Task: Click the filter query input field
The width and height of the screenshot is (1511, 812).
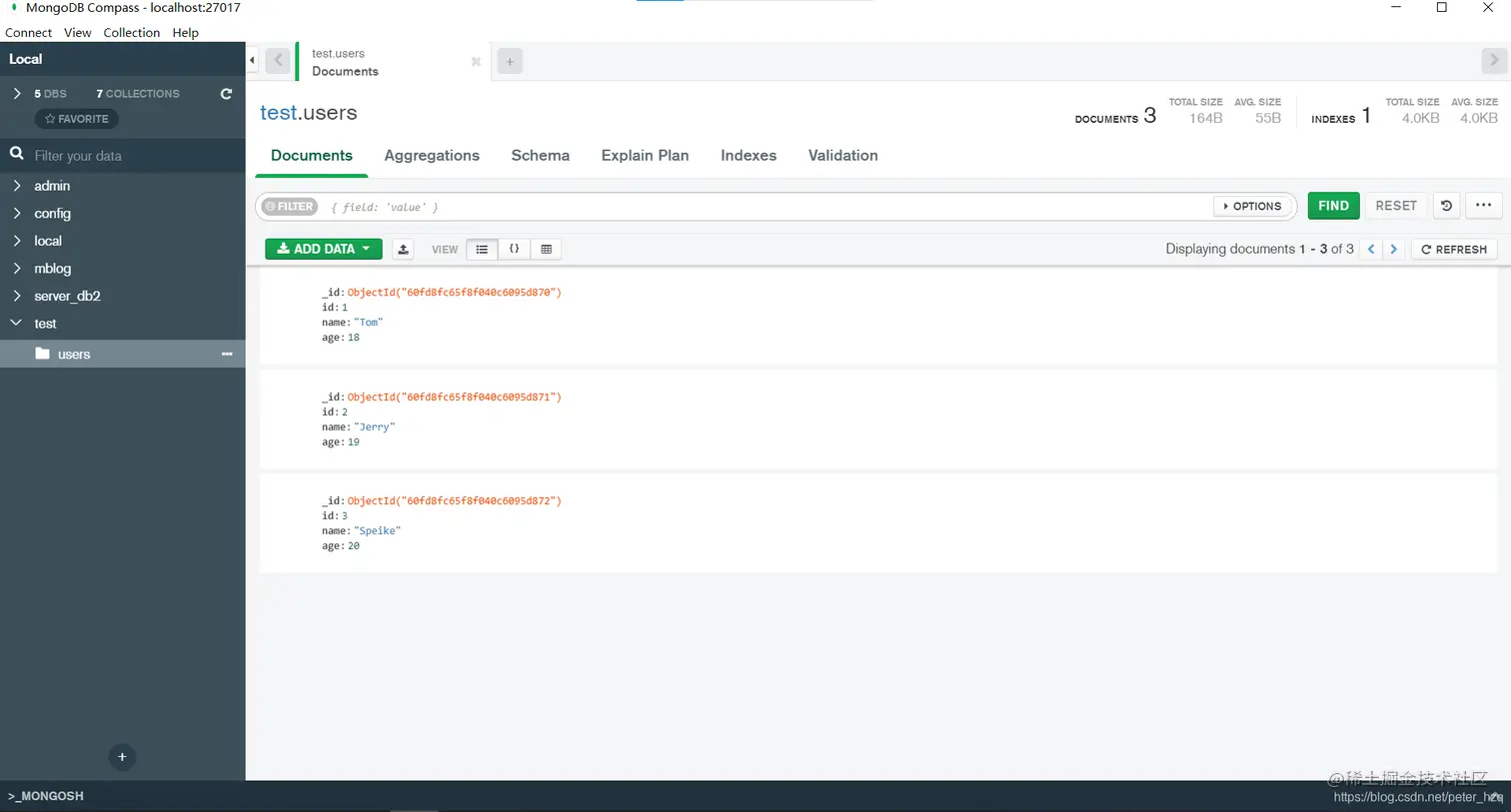Action: point(767,207)
